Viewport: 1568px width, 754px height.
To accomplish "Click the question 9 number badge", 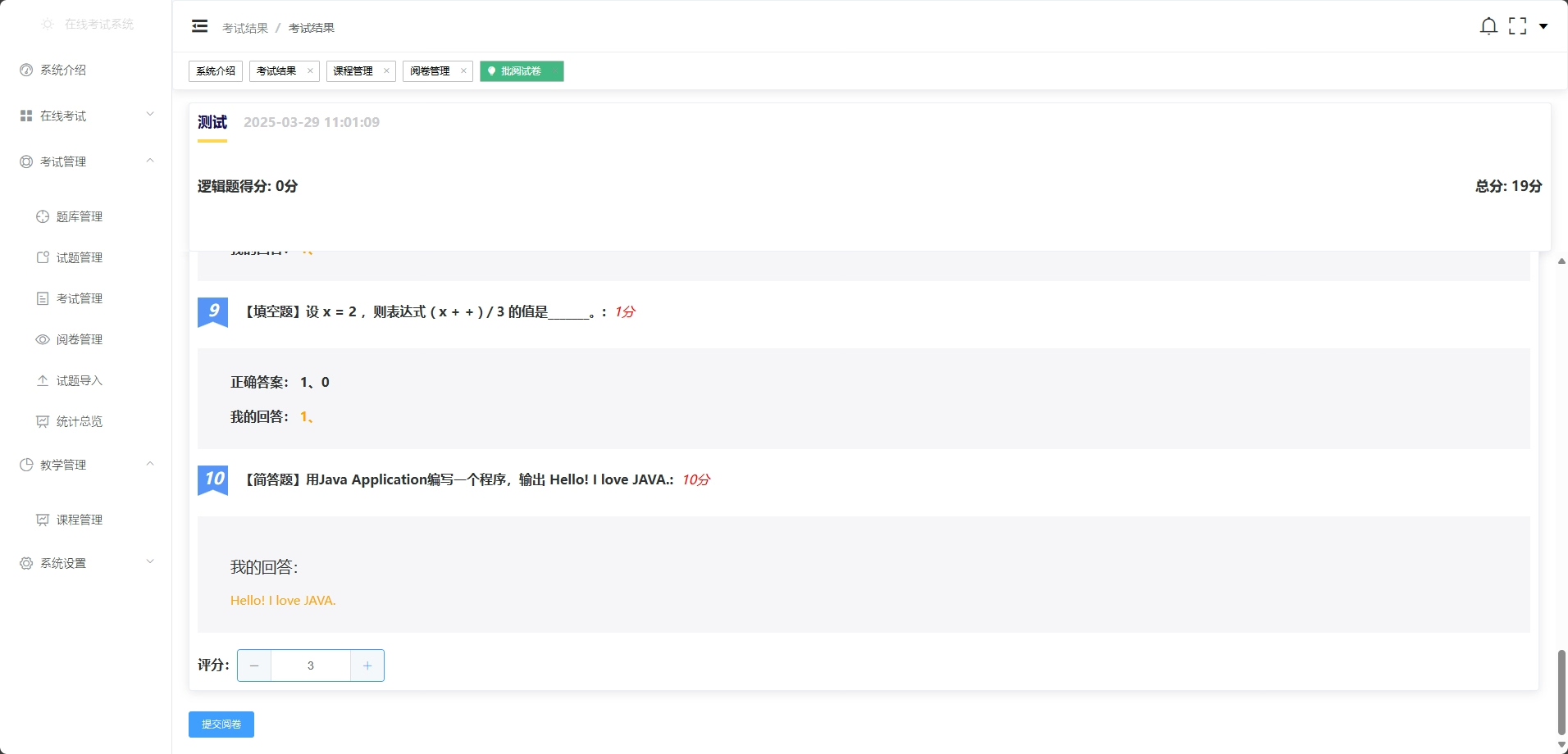I will tap(213, 312).
